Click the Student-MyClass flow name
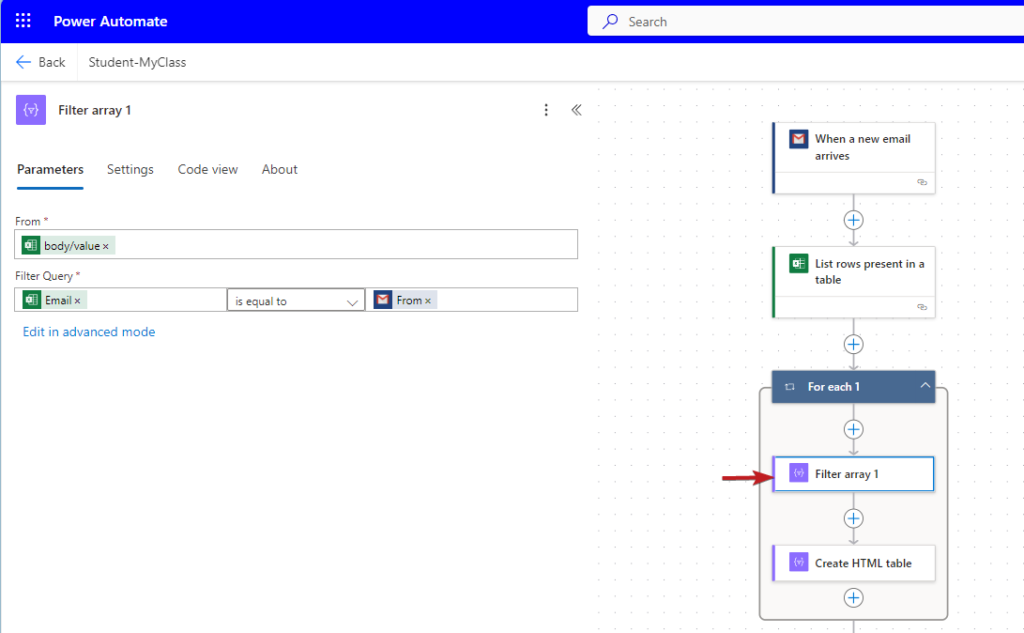The width and height of the screenshot is (1024, 633). (137, 62)
